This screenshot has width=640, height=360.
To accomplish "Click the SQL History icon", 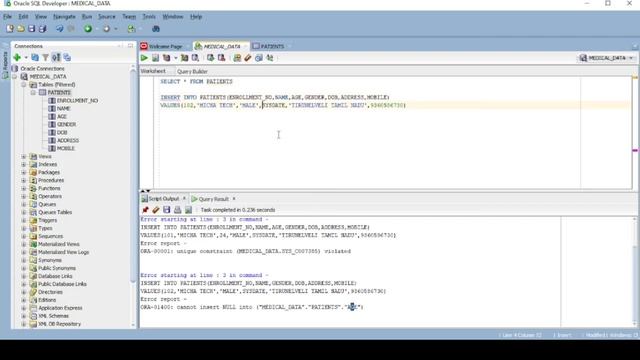I will [259, 58].
